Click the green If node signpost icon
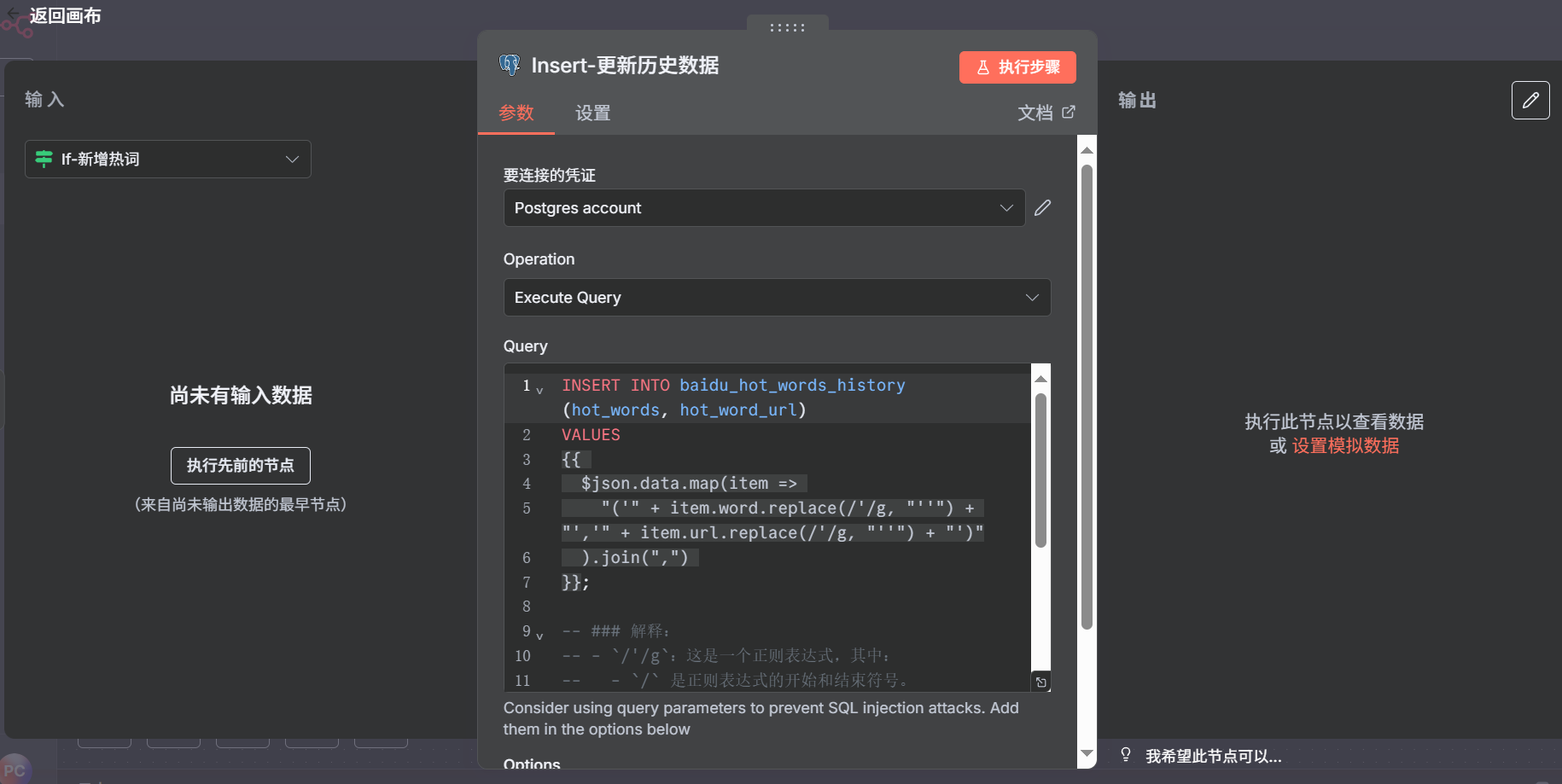This screenshot has width=1562, height=784. [44, 159]
